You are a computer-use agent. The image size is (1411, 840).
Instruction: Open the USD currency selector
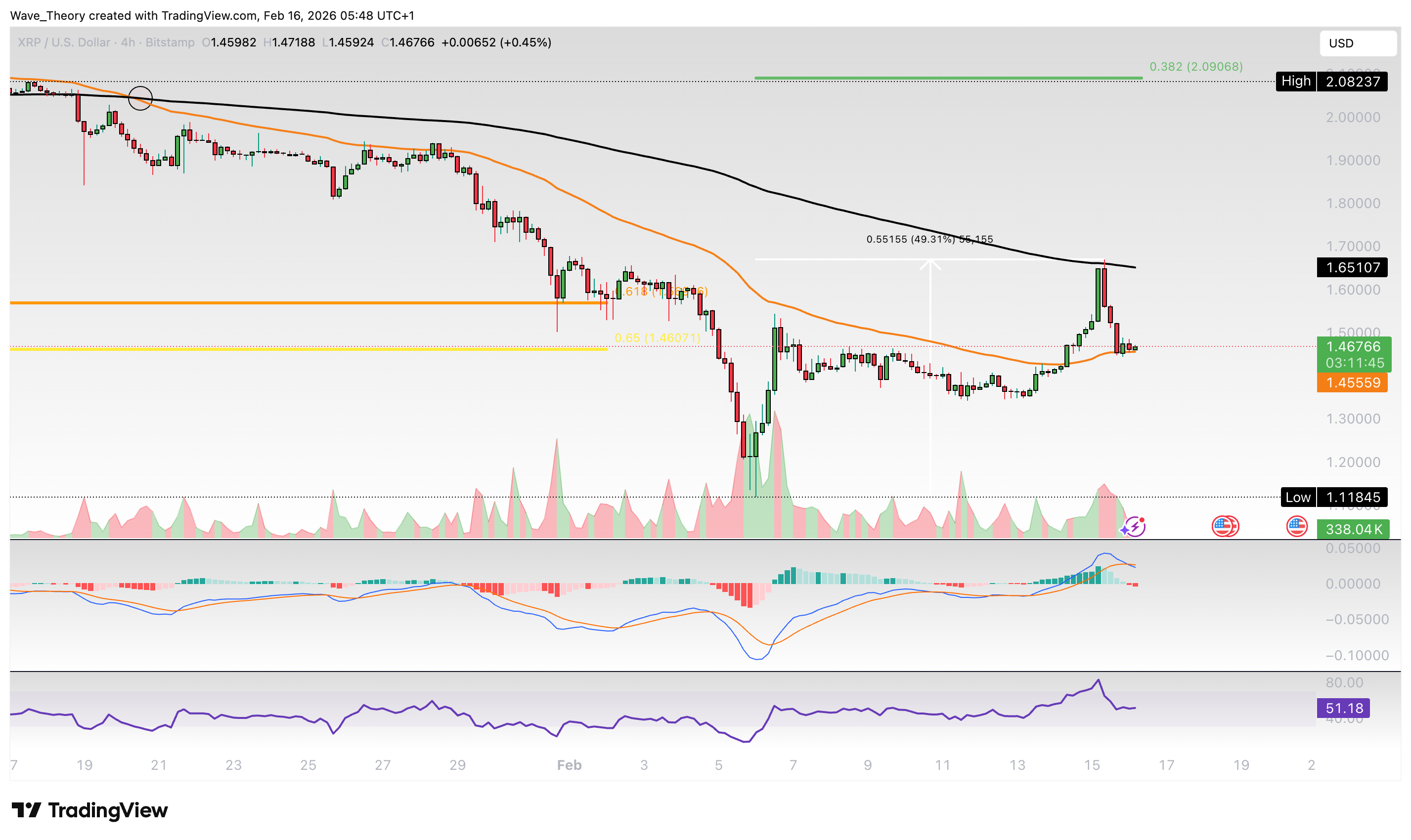(x=1357, y=43)
